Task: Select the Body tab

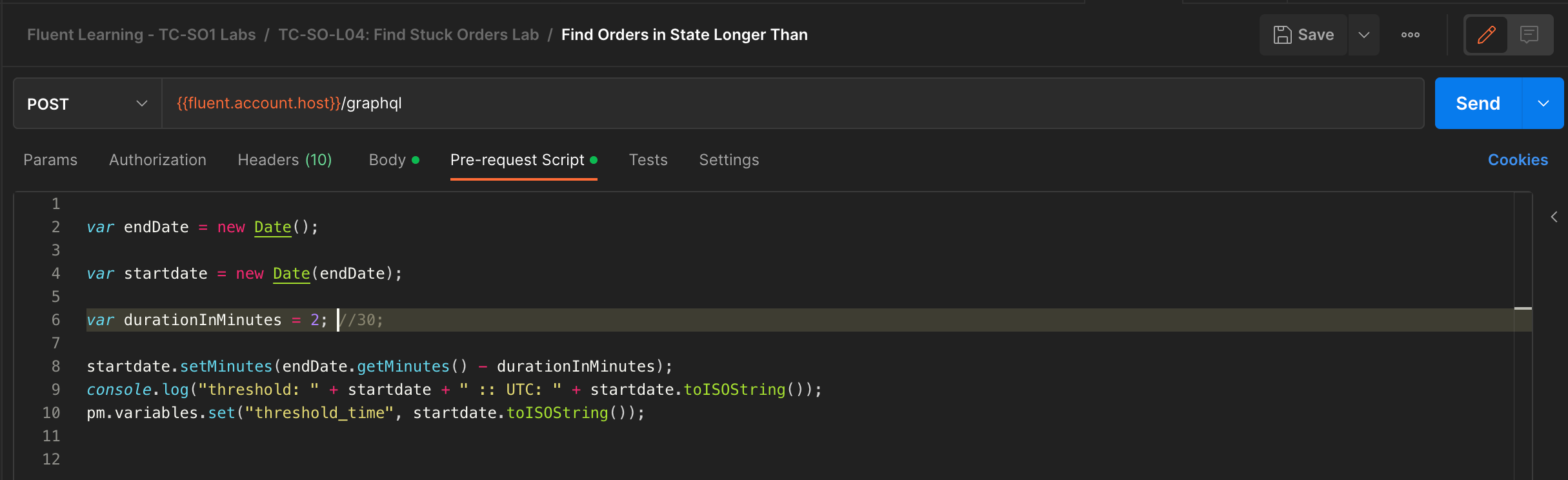Action: coord(387,160)
